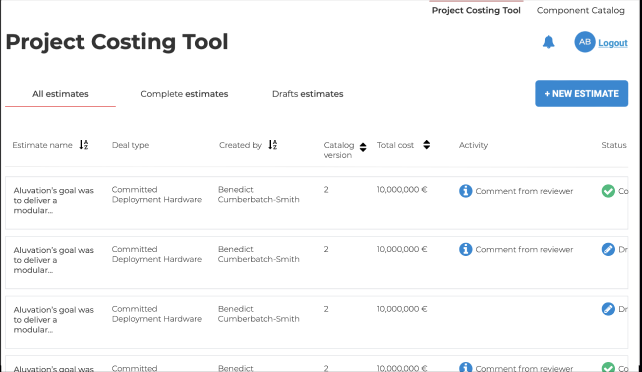Image resolution: width=642 pixels, height=372 pixels.
Task: Click the AB user avatar
Action: 585,42
